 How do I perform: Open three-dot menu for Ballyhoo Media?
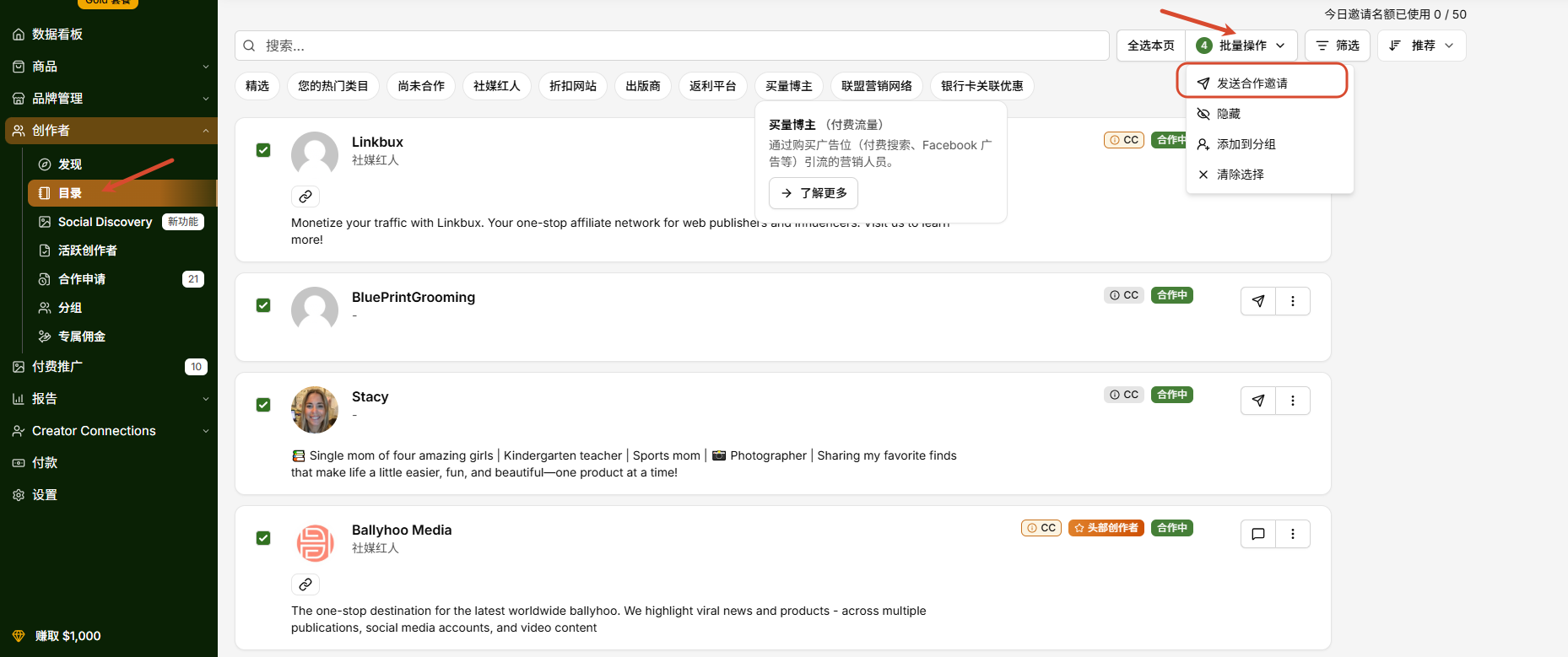tap(1293, 534)
